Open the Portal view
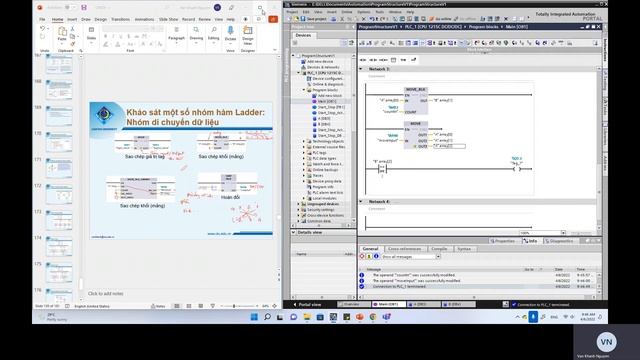Screen dimensions: 640x360 [x=307, y=304]
